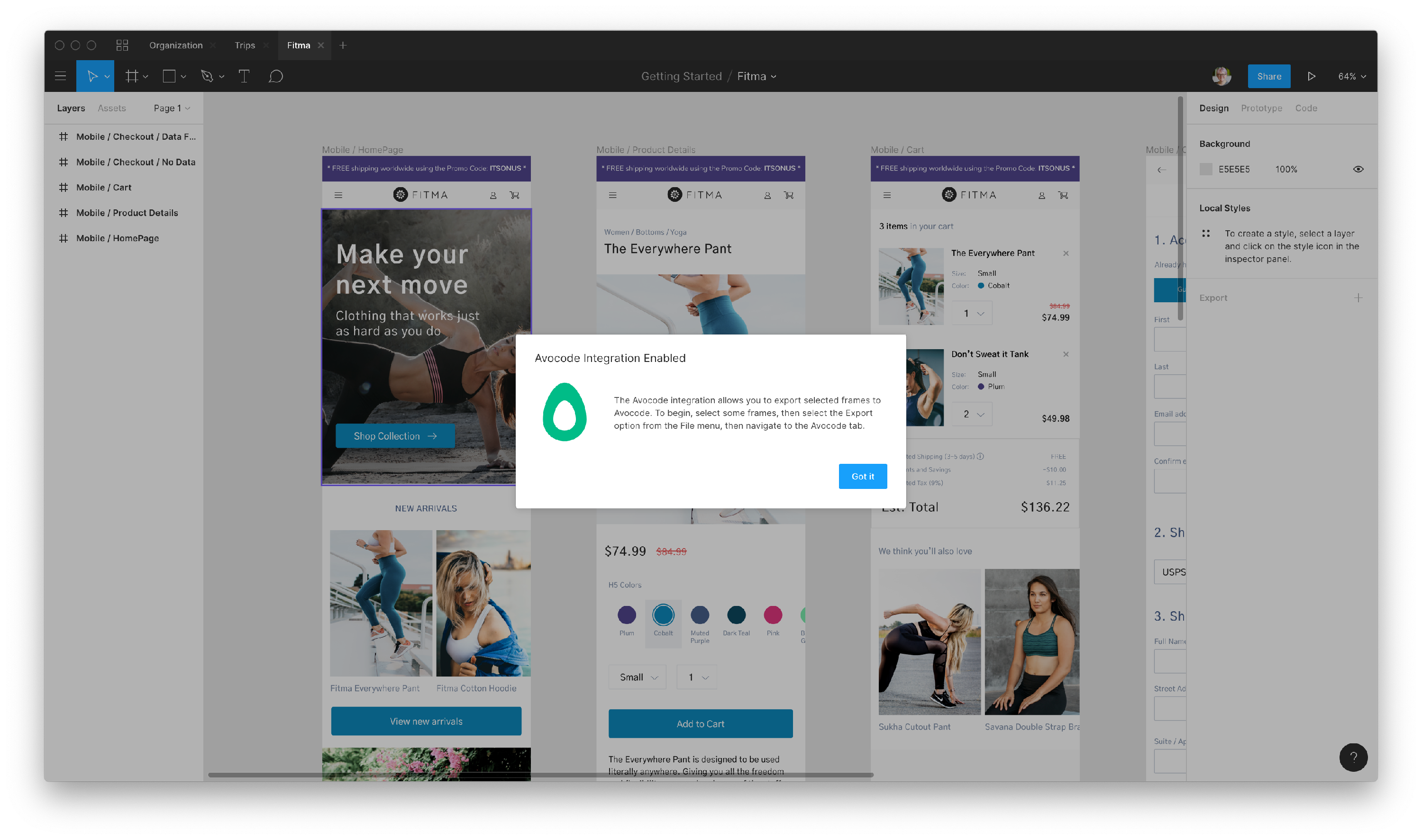The height and width of the screenshot is (840, 1422).
Task: Click shipping info icon in Cart frame
Action: [980, 456]
